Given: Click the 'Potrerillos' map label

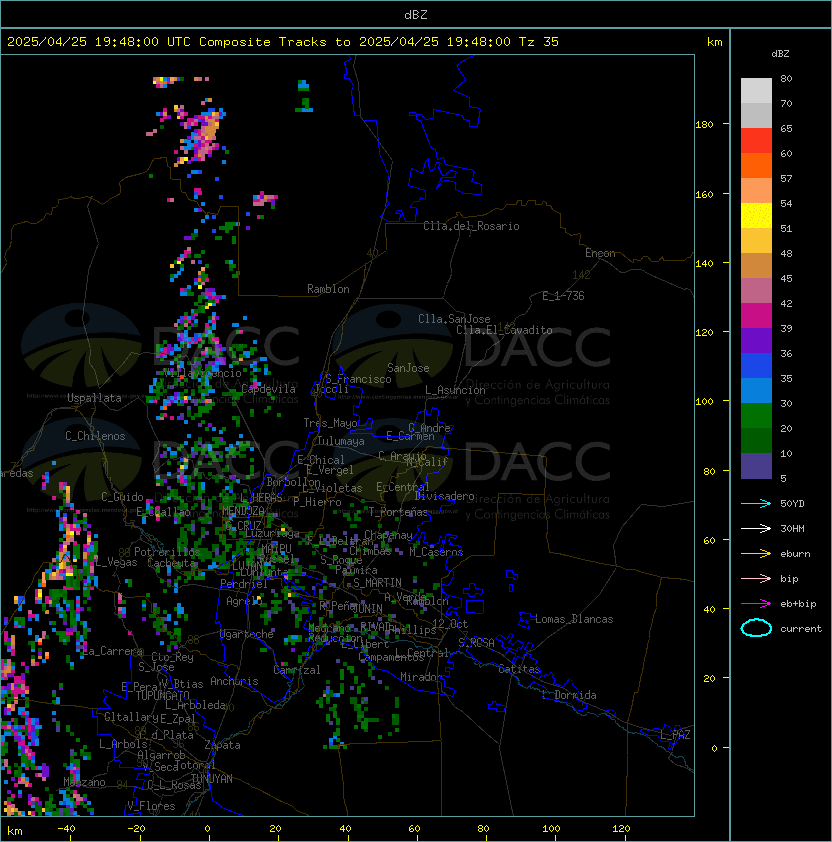Looking at the screenshot, I should tap(167, 552).
